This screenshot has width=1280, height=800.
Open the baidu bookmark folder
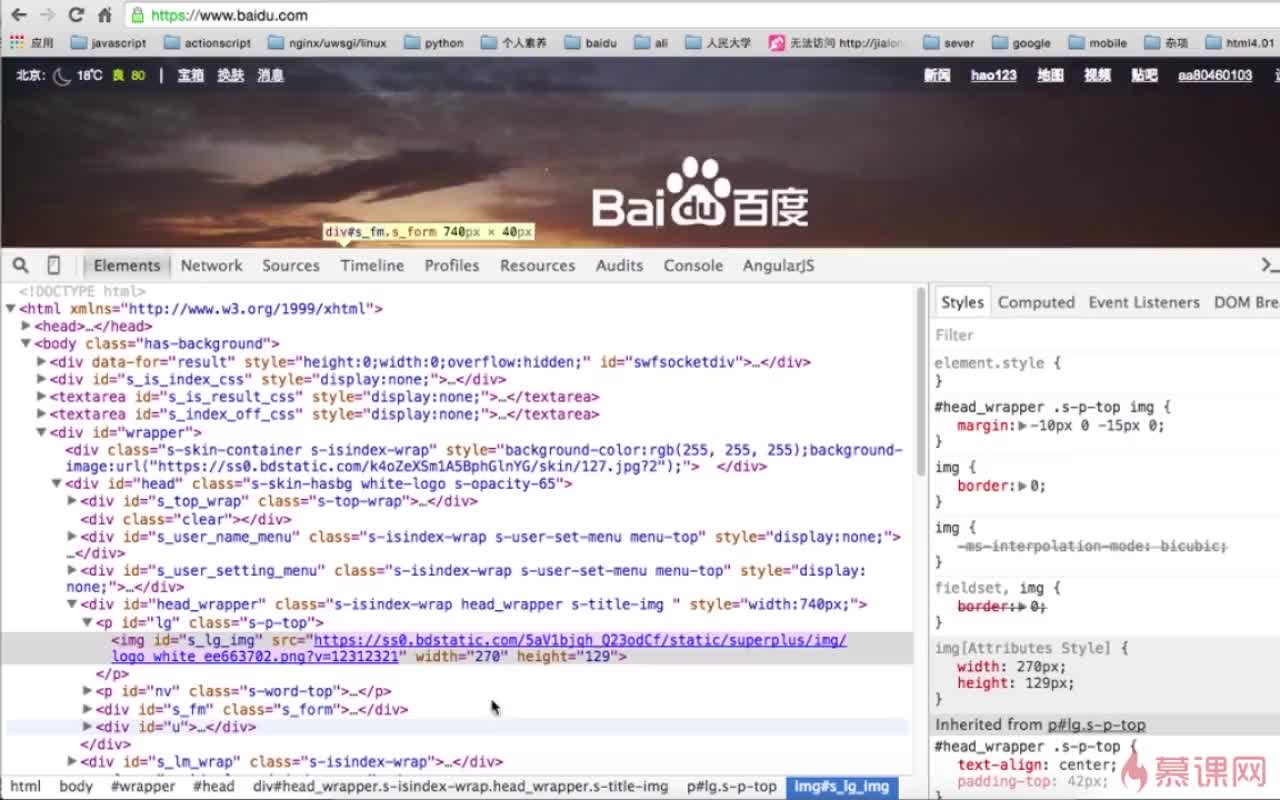(591, 43)
